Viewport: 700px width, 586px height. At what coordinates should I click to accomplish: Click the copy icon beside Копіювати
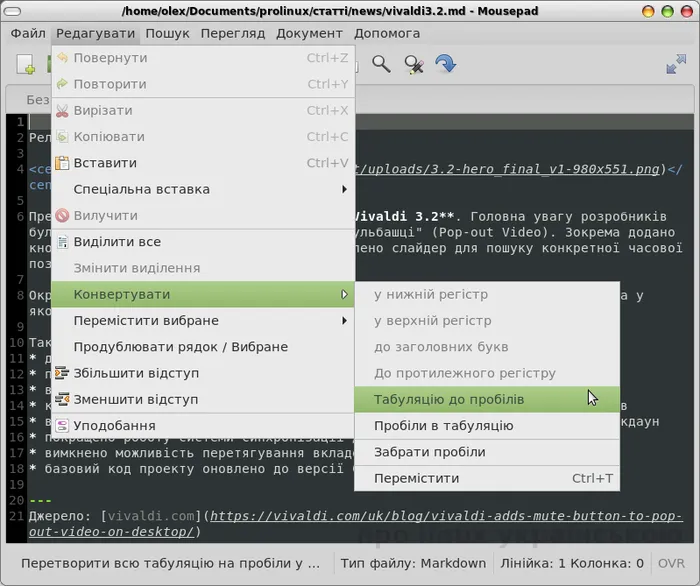(x=62, y=137)
